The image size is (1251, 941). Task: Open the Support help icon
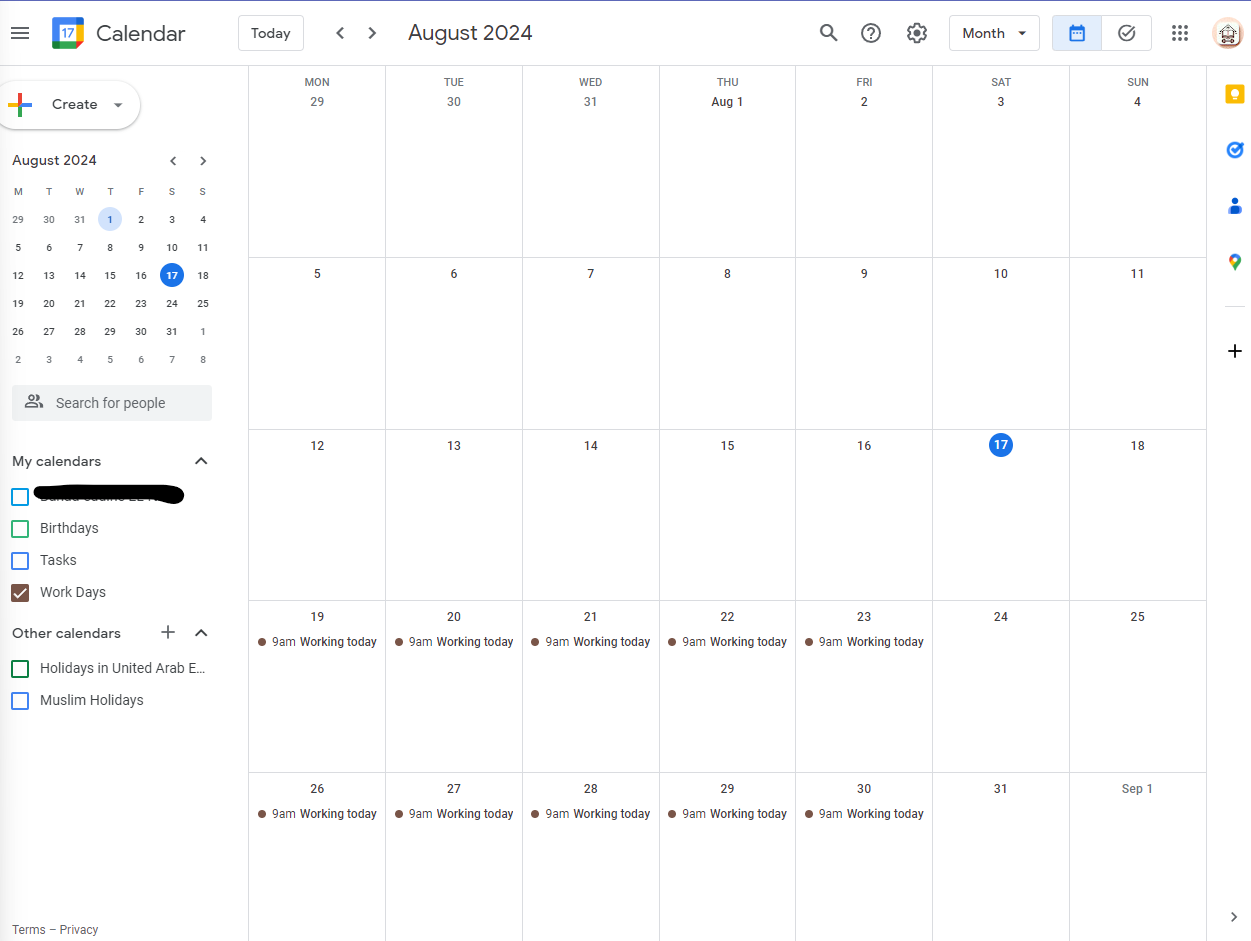(x=871, y=33)
